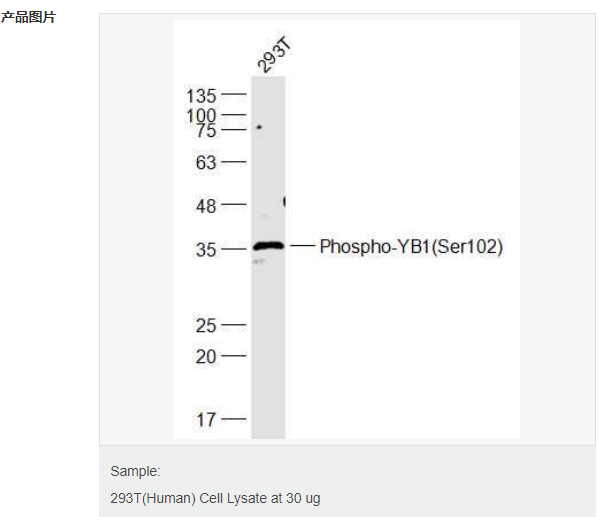
Task: Click the 293T lane label
Action: pos(274,54)
